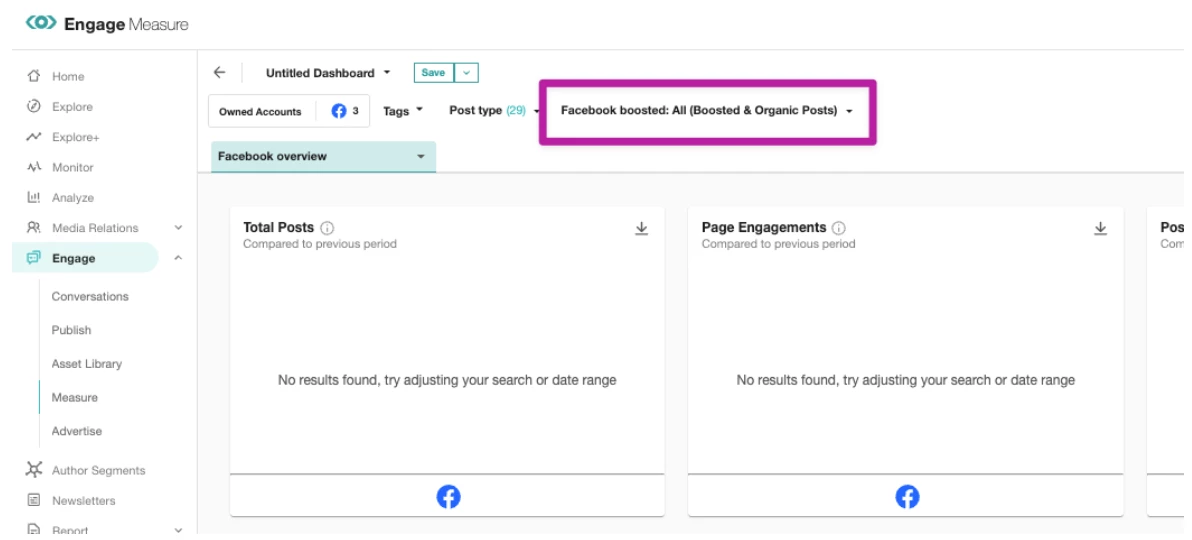Open Asset Library under Engage
This screenshot has width=1192, height=540.
pos(87,364)
